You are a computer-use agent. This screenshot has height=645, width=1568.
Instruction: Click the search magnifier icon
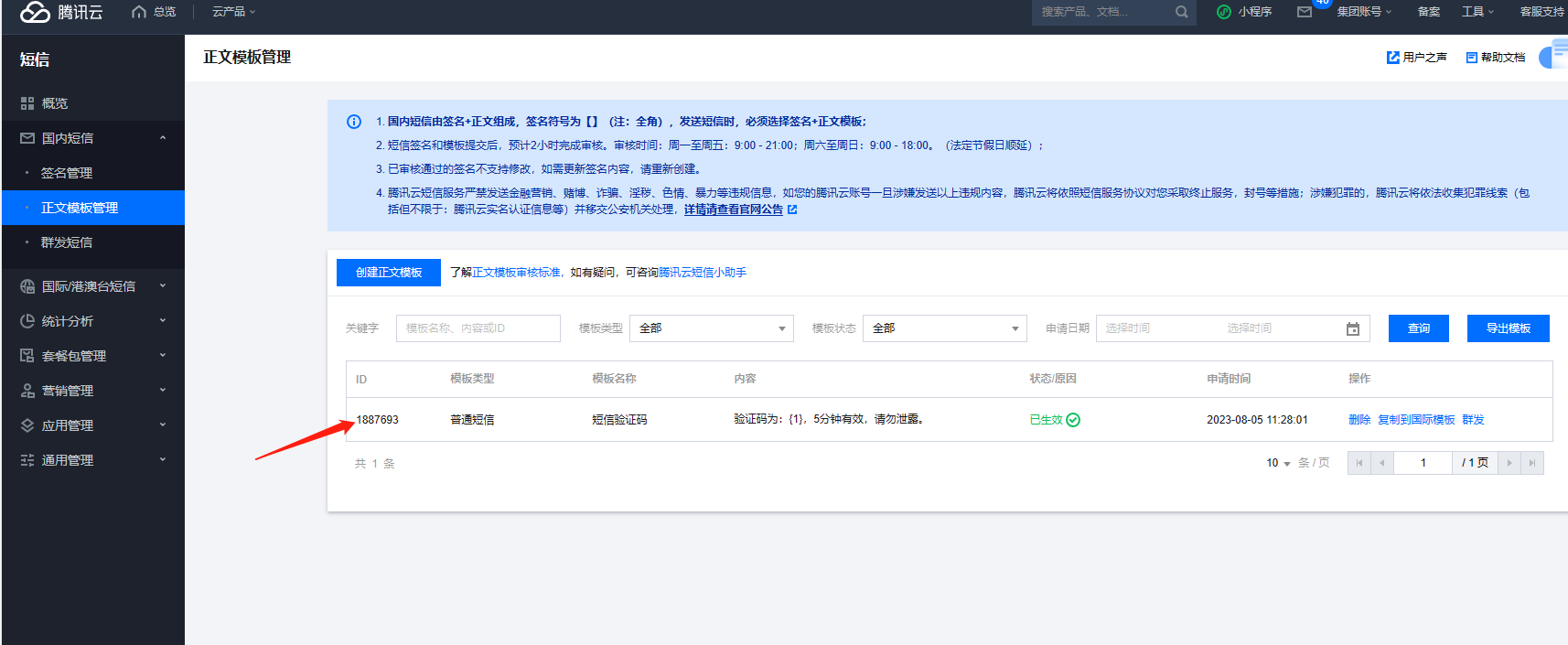[1181, 12]
